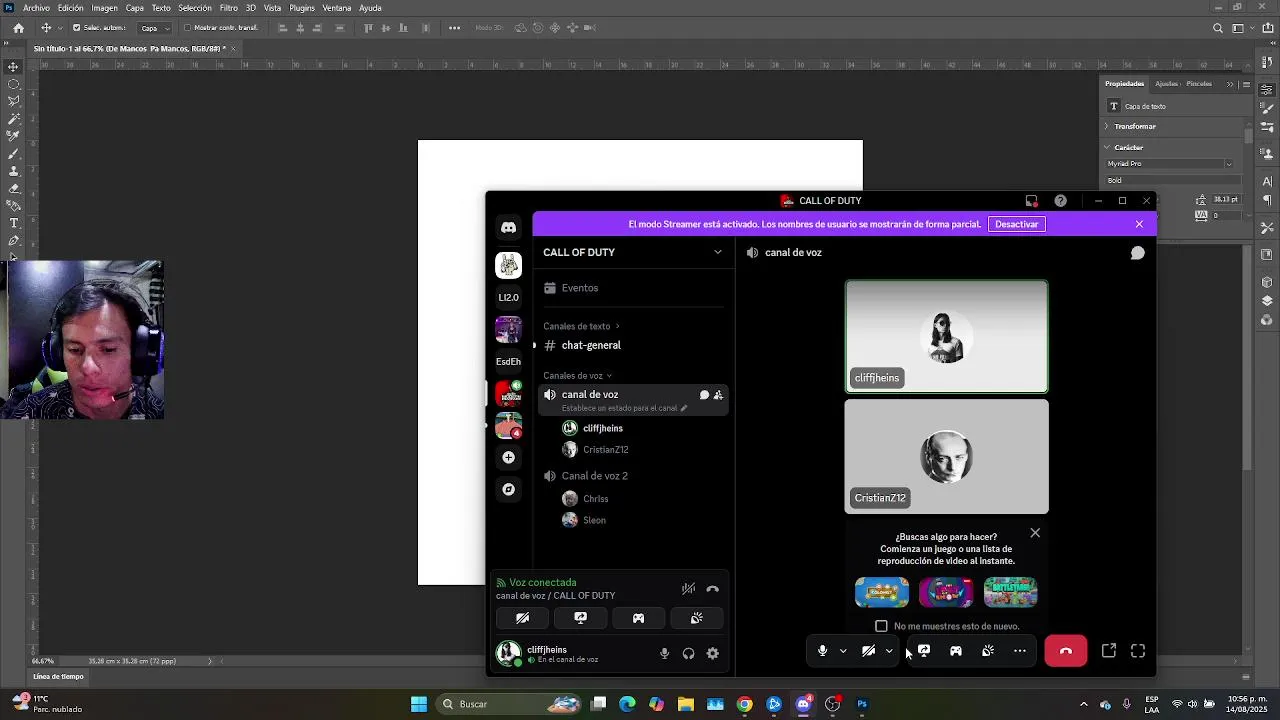Show voice channel chat bubble in header
Image resolution: width=1280 pixels, height=720 pixels.
click(x=1137, y=253)
